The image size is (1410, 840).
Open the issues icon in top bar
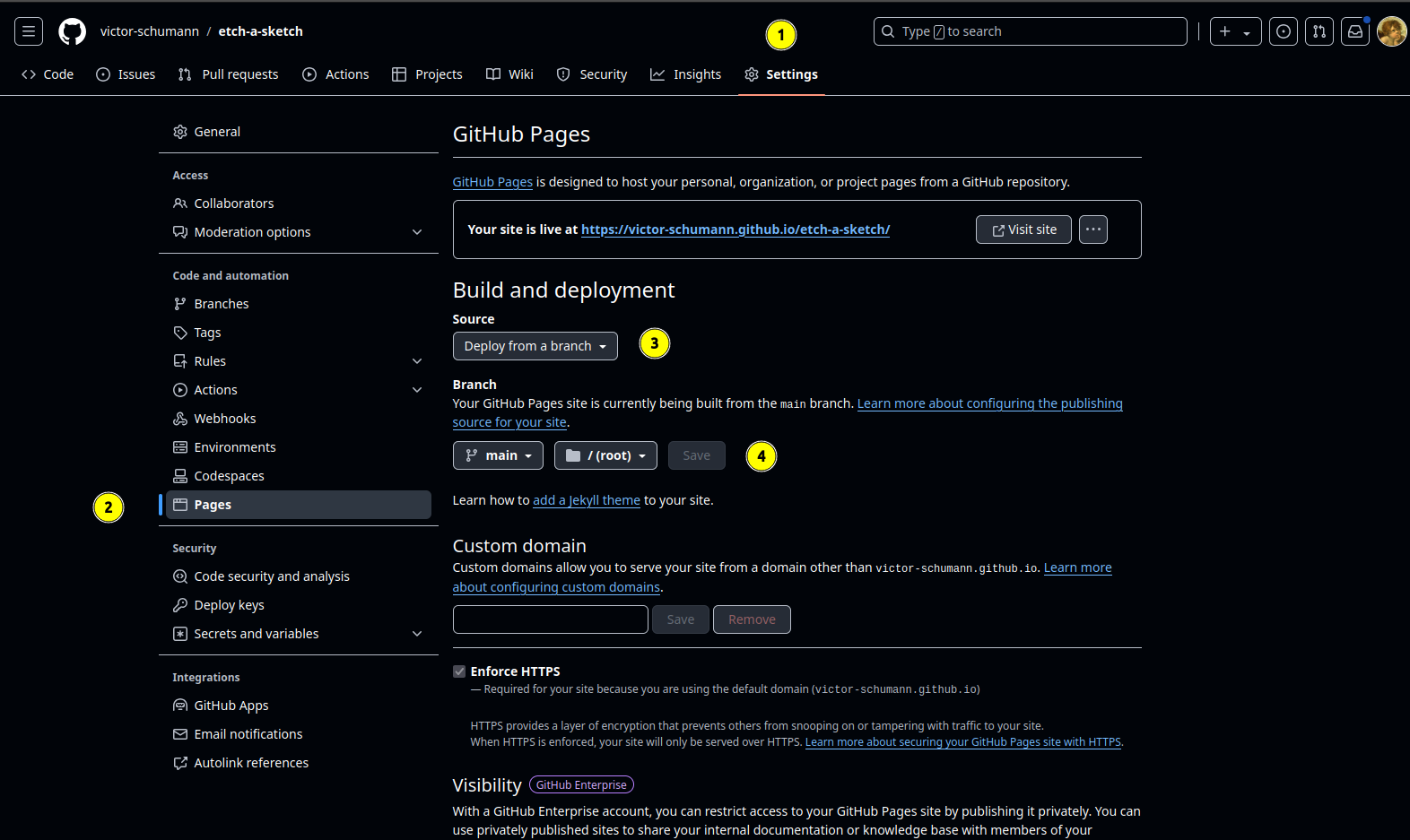tap(1284, 31)
